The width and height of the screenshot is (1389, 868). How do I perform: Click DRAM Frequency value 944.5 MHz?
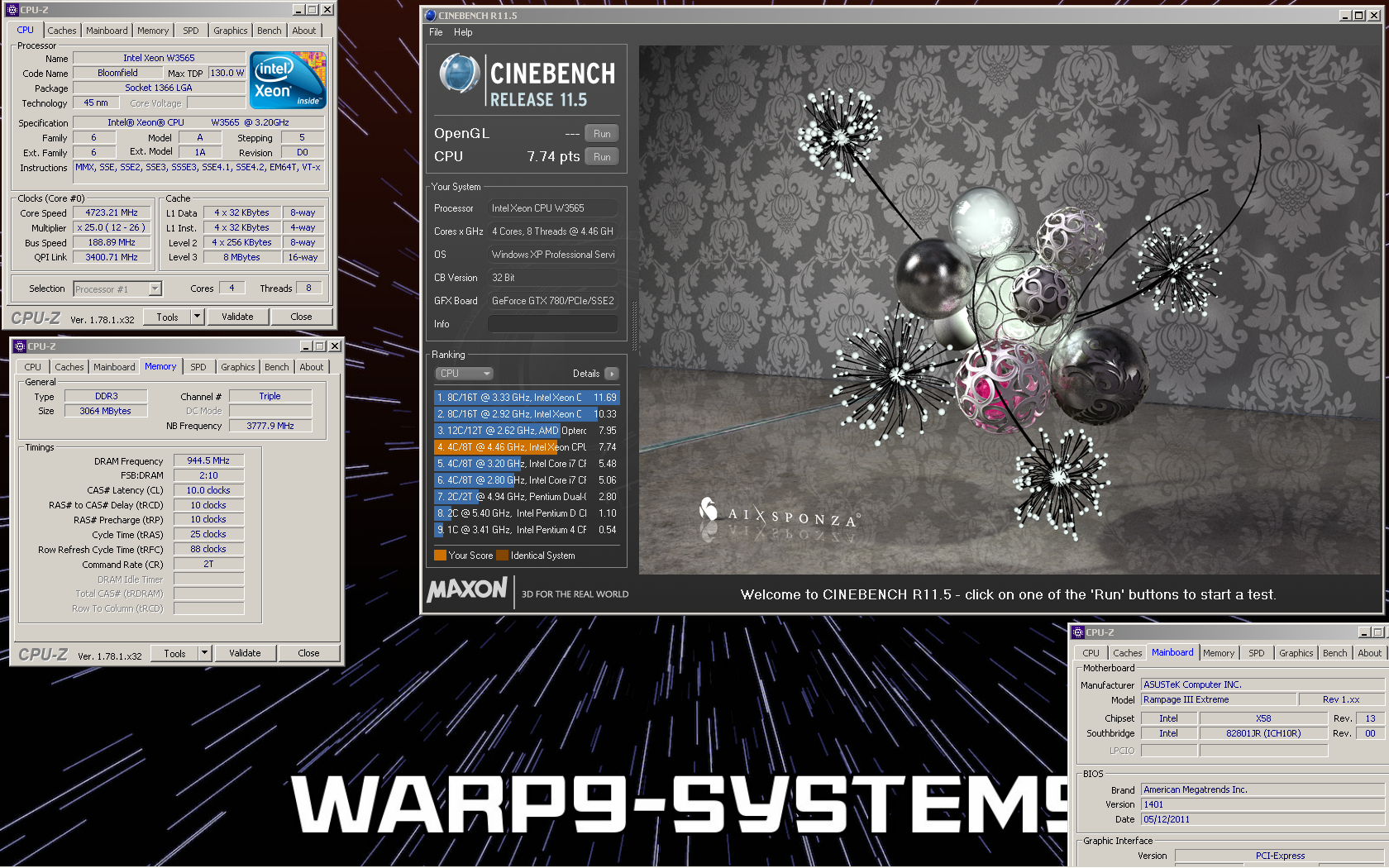point(208,460)
